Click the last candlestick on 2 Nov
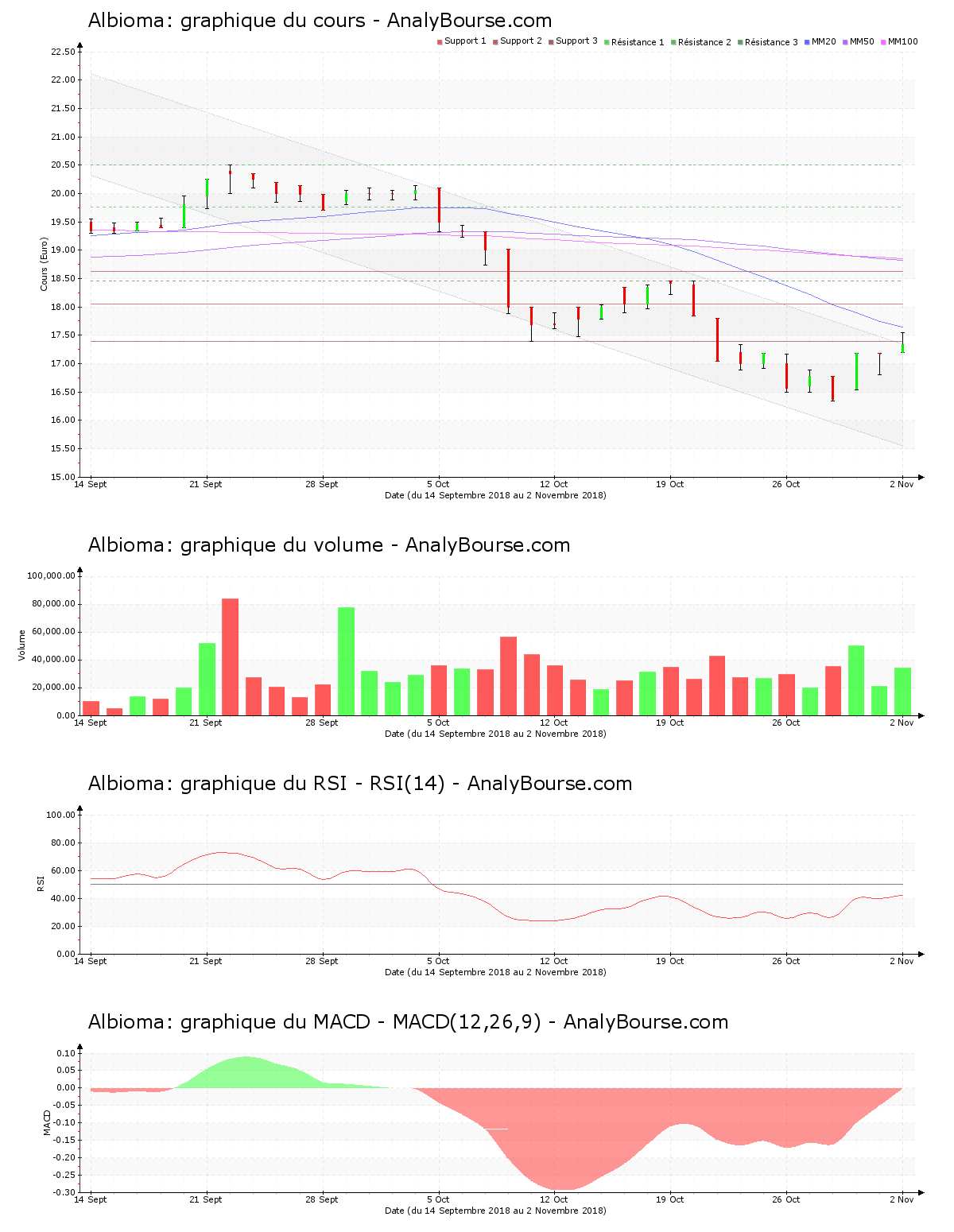 click(x=902, y=343)
